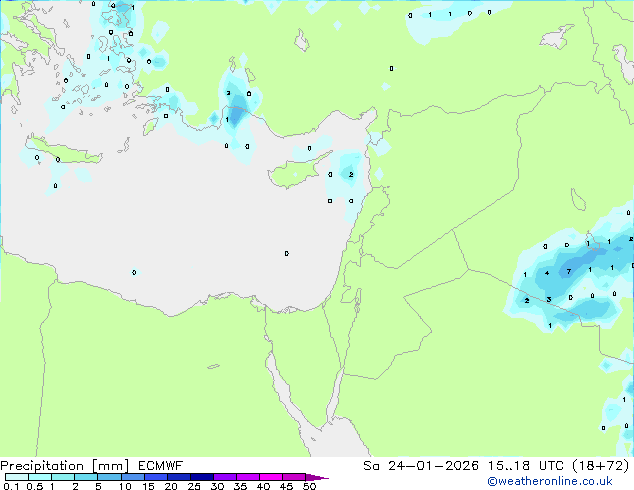
Task: Click the 0.1–0.5 mm lightest legend swatch
Action: (x=17, y=477)
